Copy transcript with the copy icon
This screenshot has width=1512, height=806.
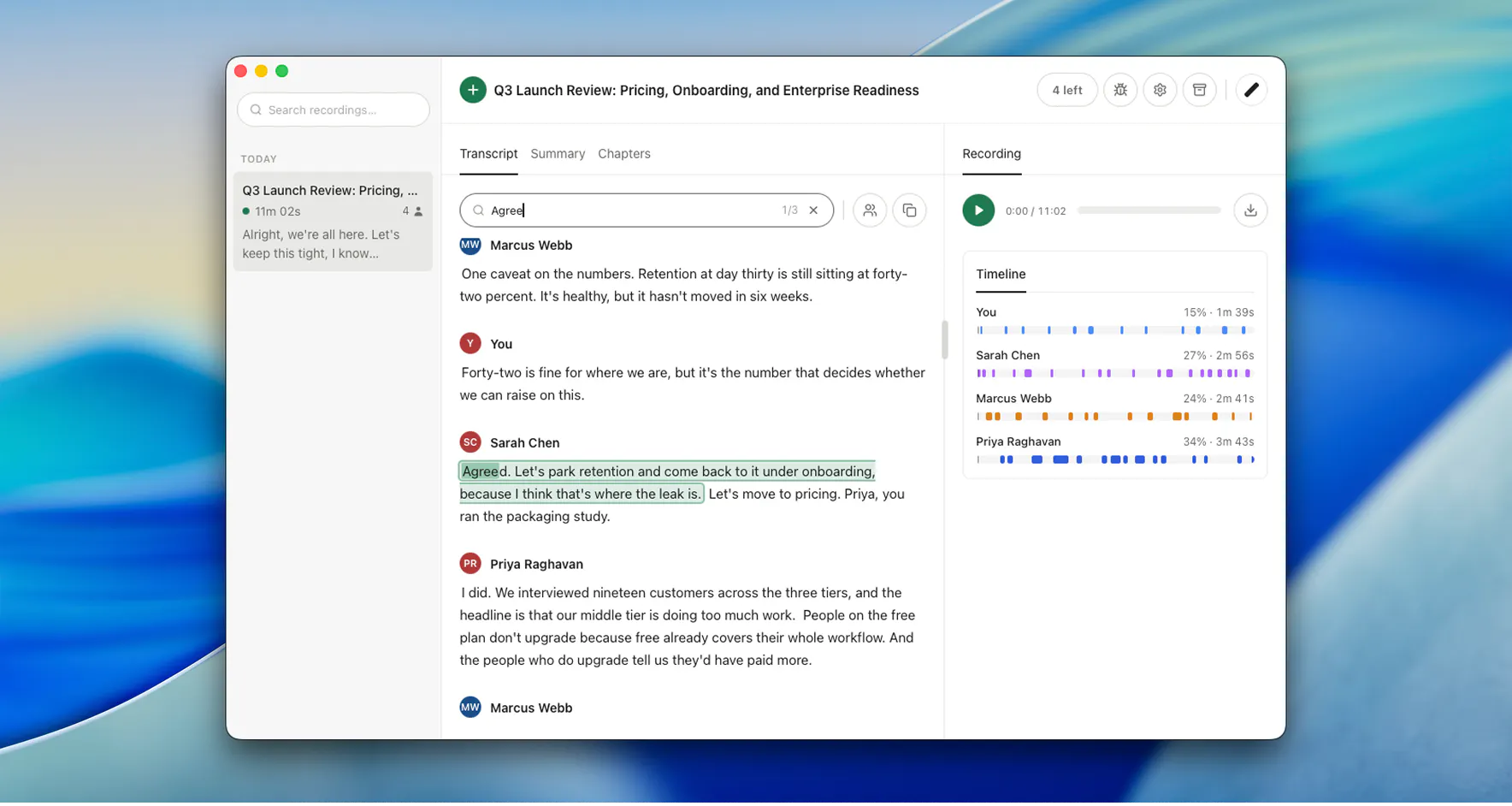[x=909, y=210]
